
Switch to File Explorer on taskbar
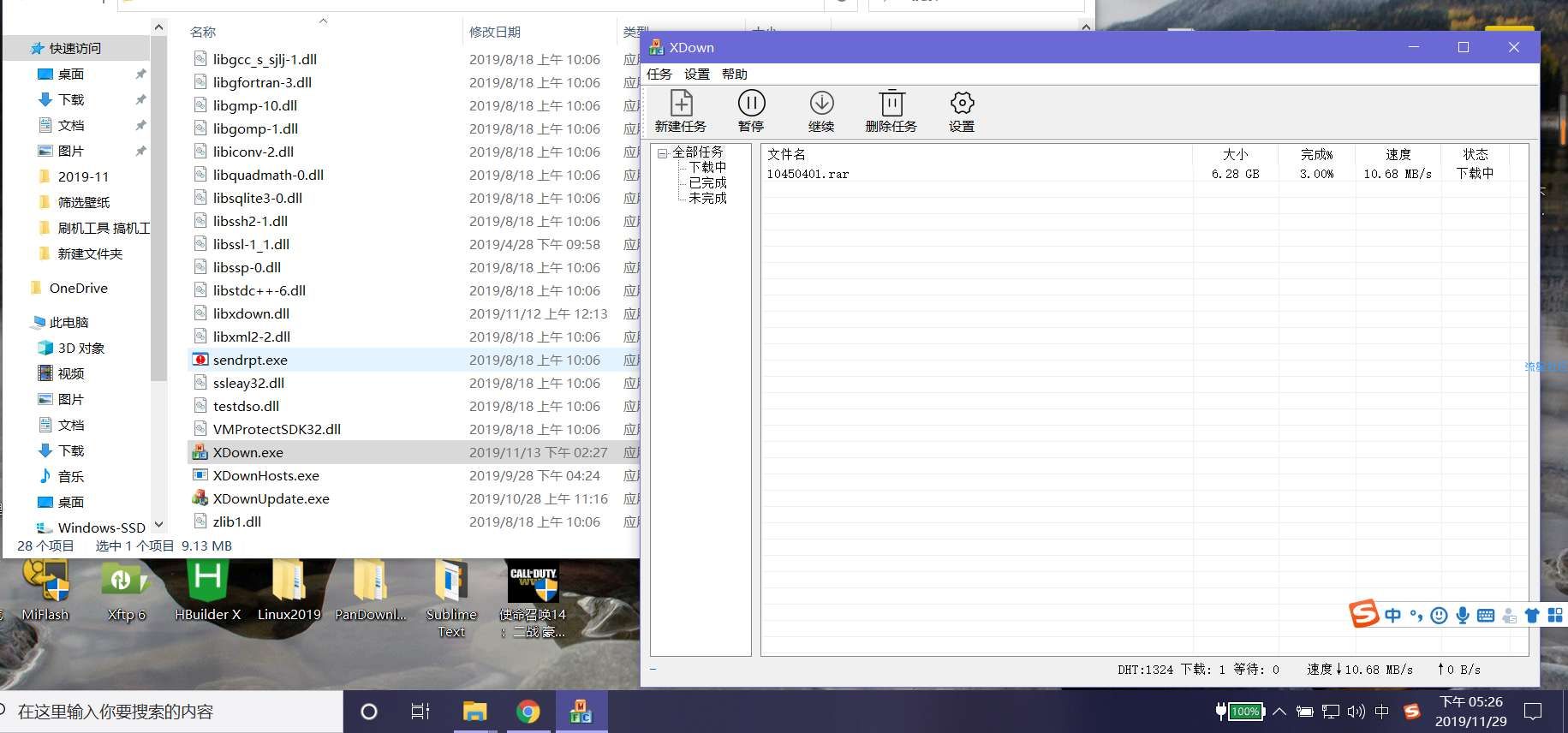click(474, 712)
